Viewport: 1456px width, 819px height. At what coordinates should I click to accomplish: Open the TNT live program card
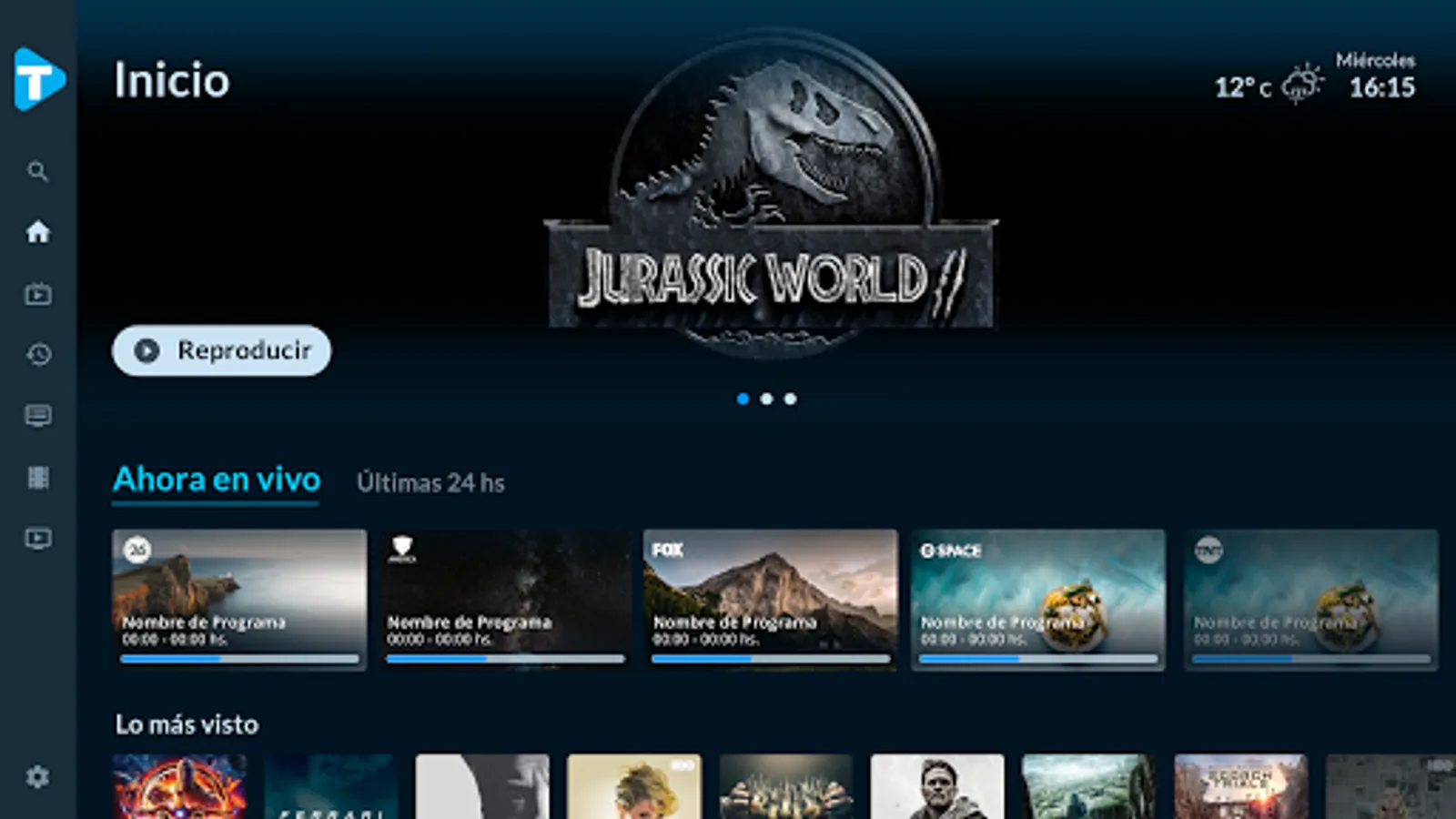pos(1311,601)
